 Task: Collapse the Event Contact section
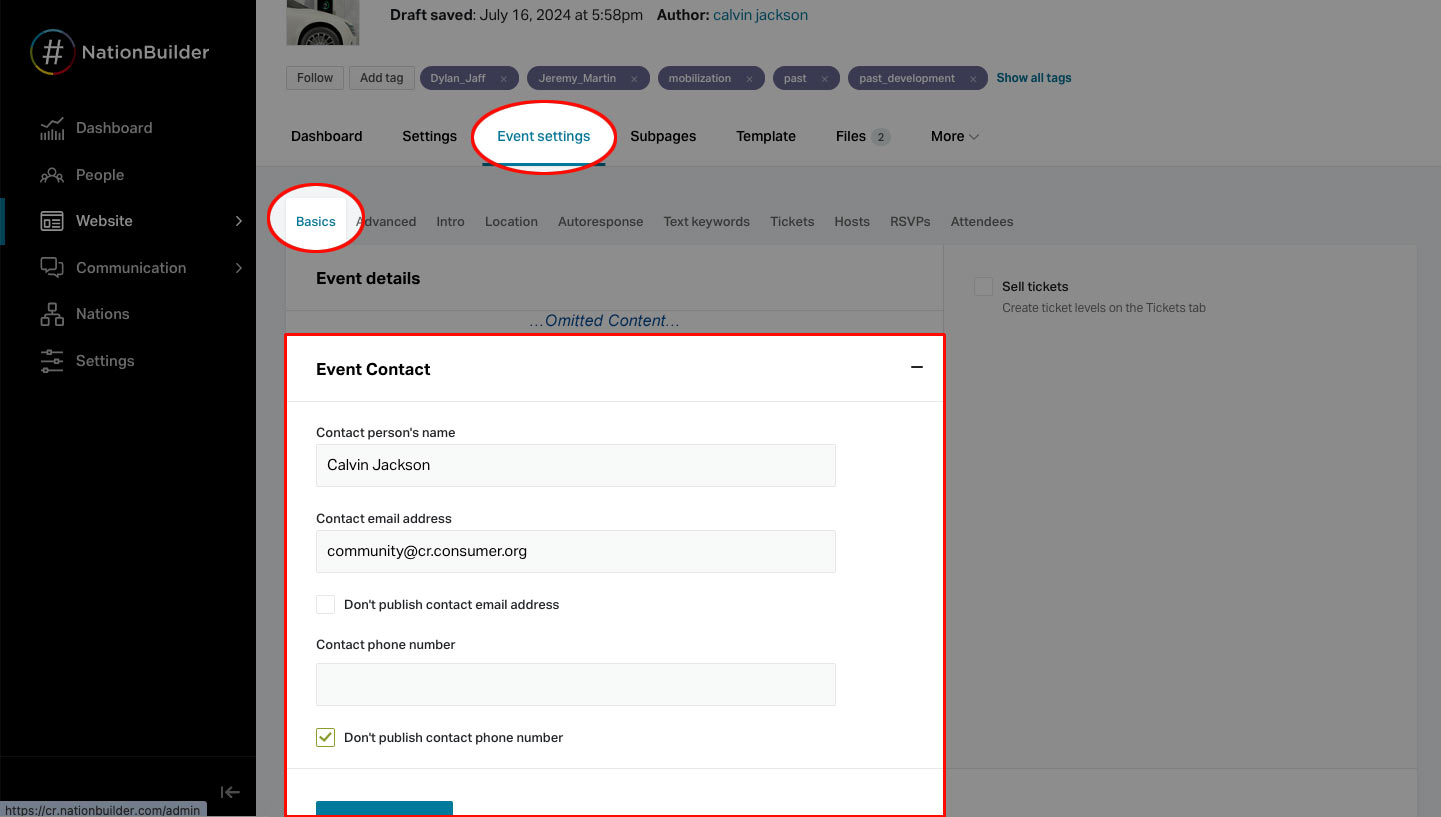pos(917,367)
